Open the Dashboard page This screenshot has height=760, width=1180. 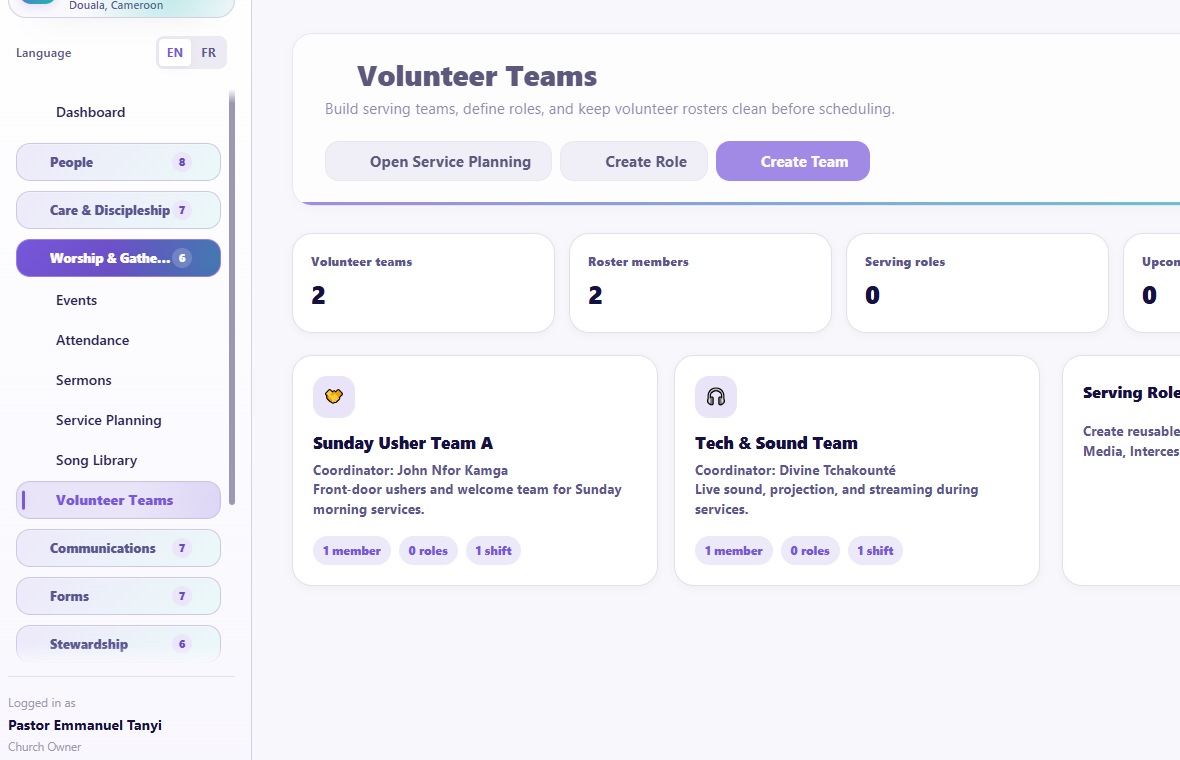(x=90, y=112)
